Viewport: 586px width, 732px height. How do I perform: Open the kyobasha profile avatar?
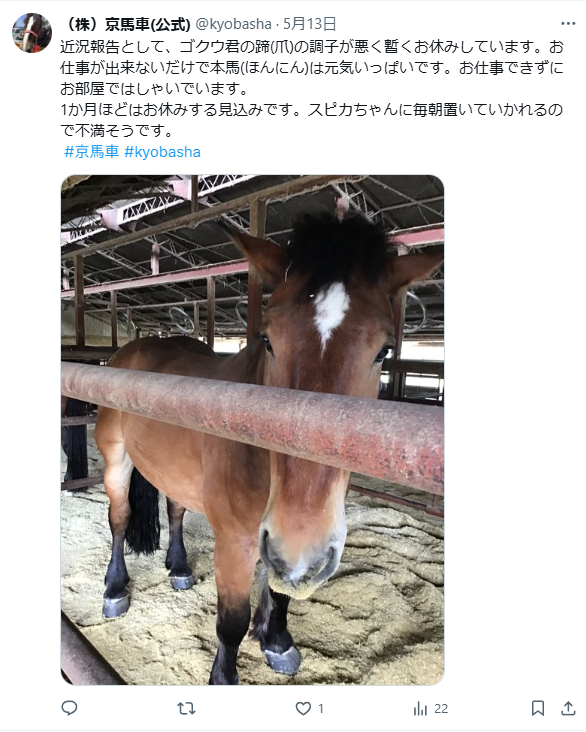(x=32, y=33)
